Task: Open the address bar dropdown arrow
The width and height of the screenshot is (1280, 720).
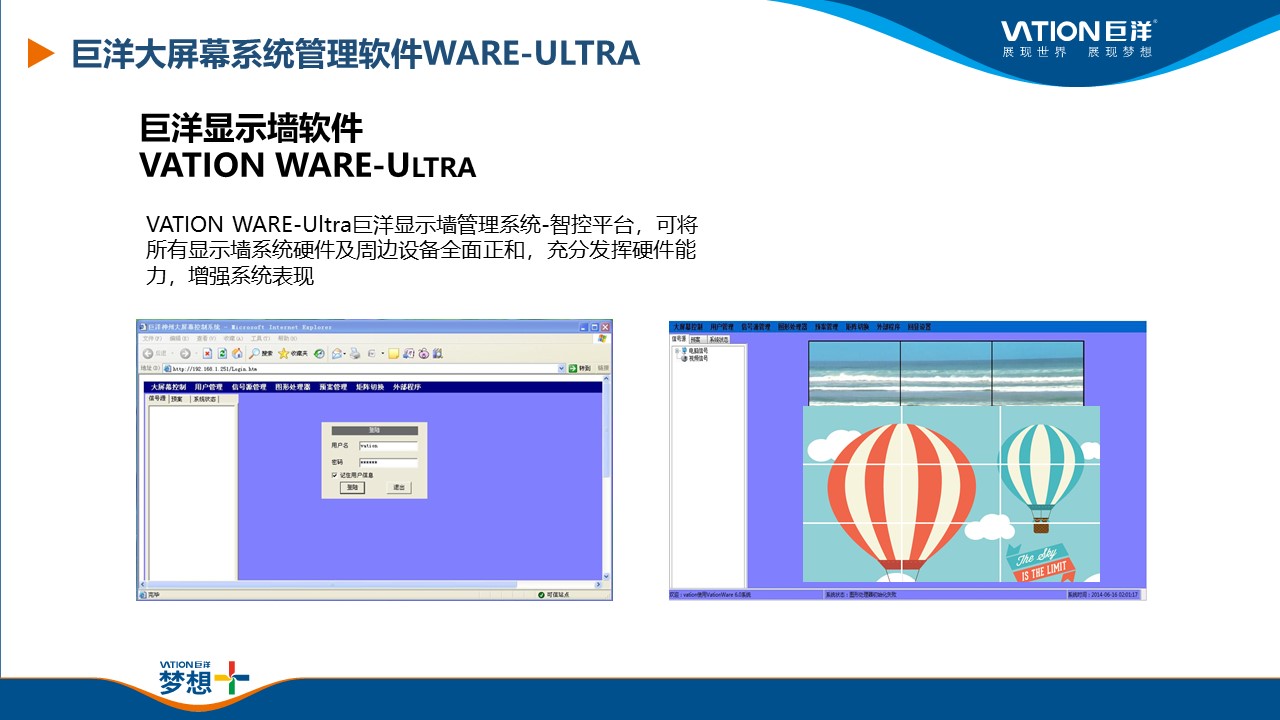Action: coord(561,368)
